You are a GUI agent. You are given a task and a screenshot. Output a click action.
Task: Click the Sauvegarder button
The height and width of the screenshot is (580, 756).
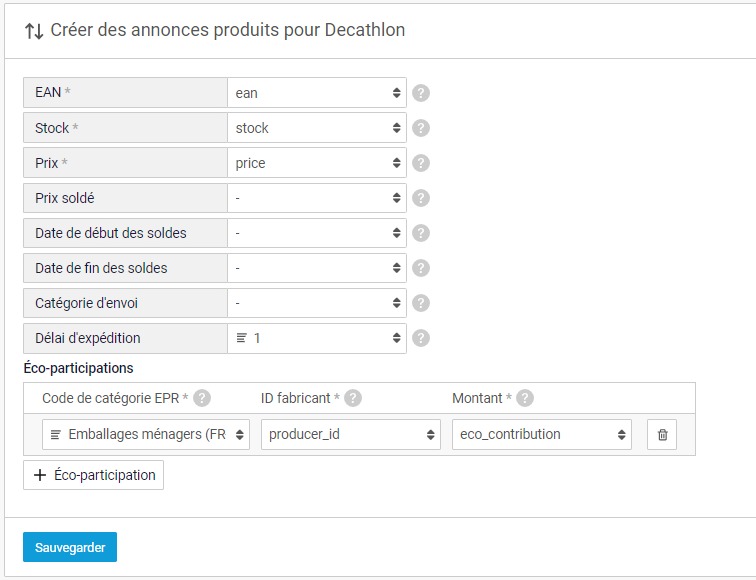coord(70,547)
